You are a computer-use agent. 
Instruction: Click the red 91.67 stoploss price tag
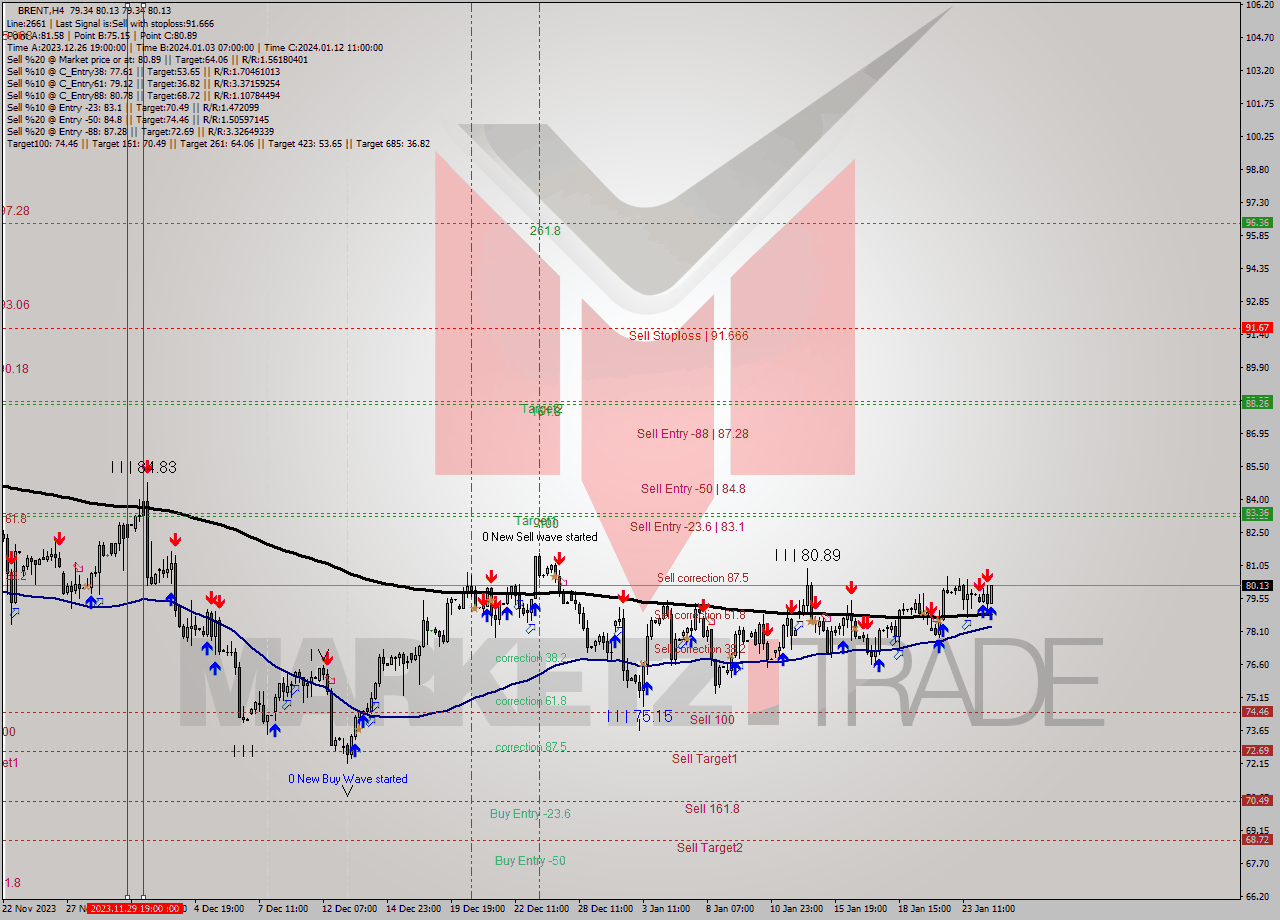coord(1257,328)
